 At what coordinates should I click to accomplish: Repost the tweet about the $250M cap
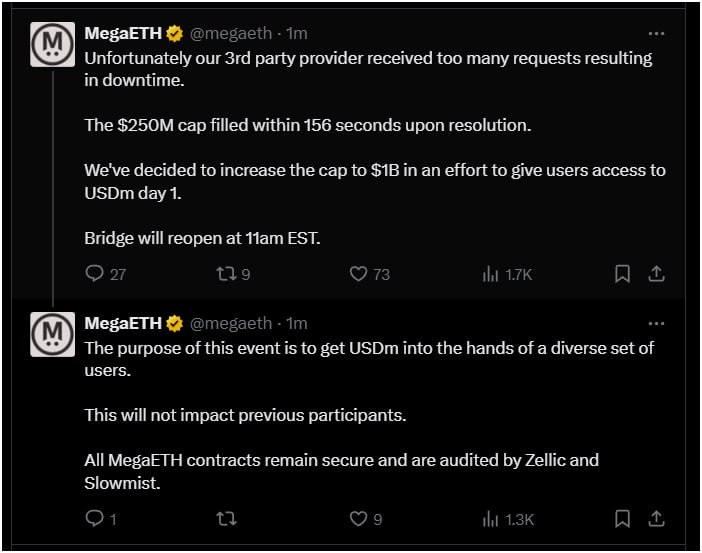click(227, 274)
